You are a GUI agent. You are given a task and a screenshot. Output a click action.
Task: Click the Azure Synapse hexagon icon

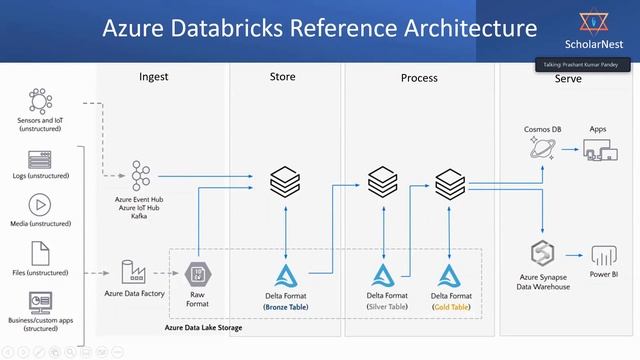click(542, 253)
